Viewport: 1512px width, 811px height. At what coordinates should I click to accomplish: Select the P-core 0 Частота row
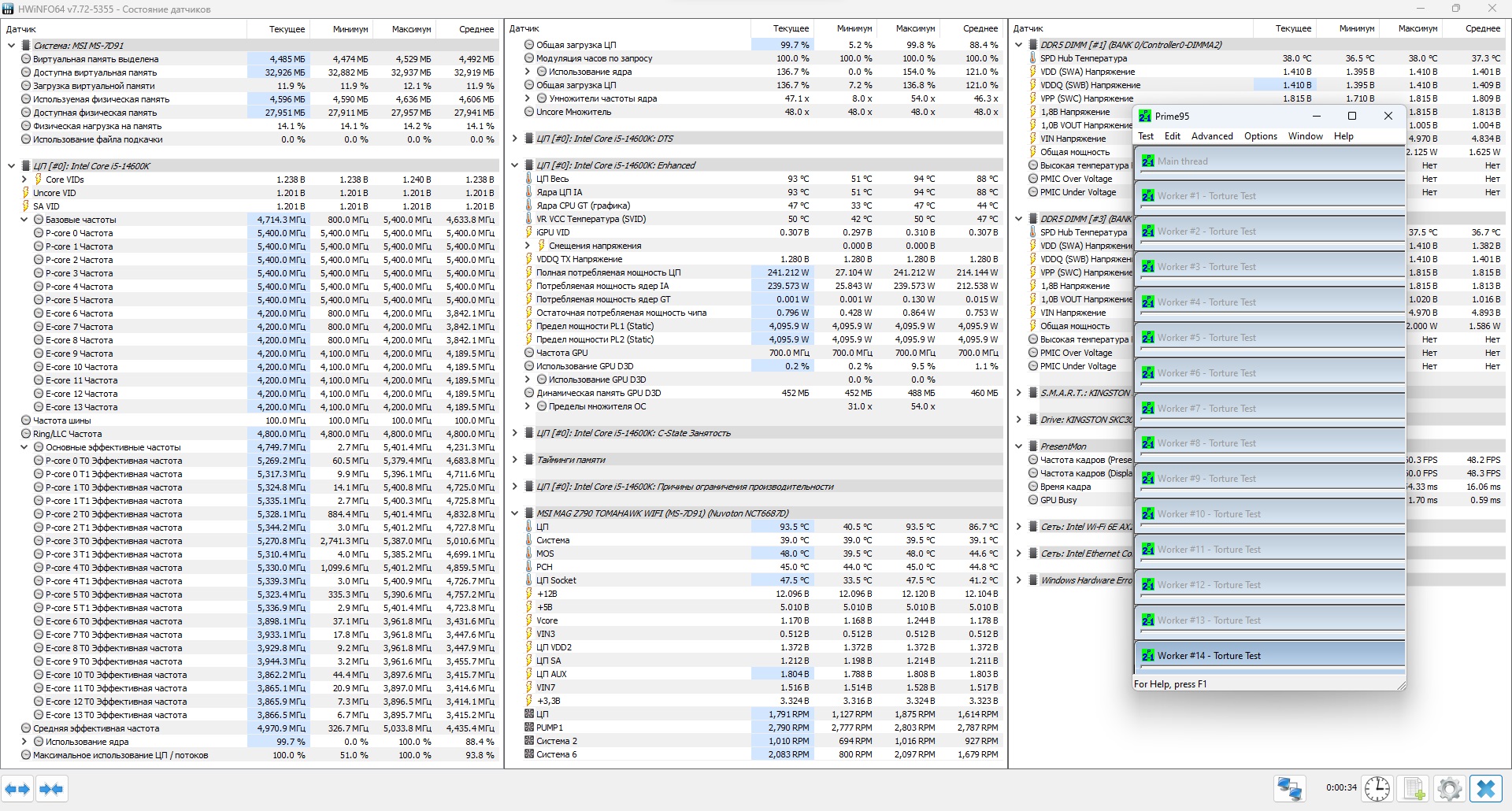point(251,233)
